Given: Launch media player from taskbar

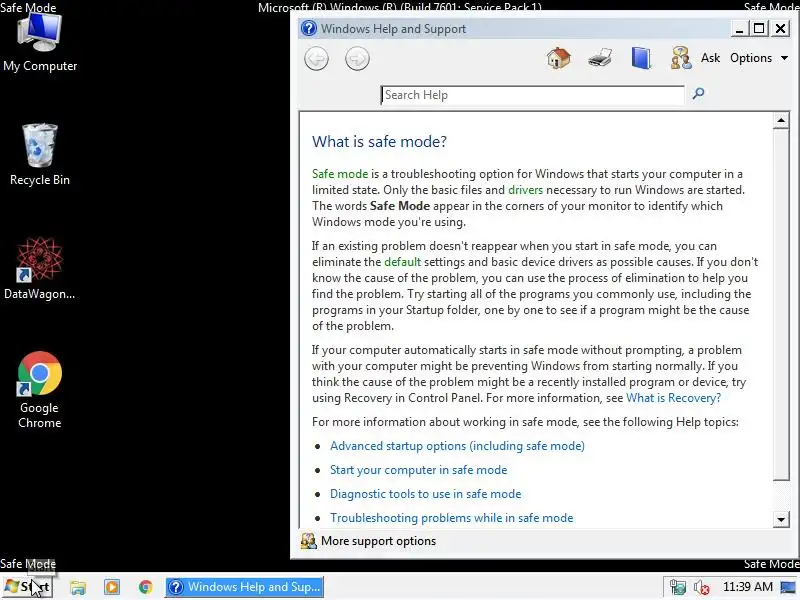Looking at the screenshot, I should (112, 587).
